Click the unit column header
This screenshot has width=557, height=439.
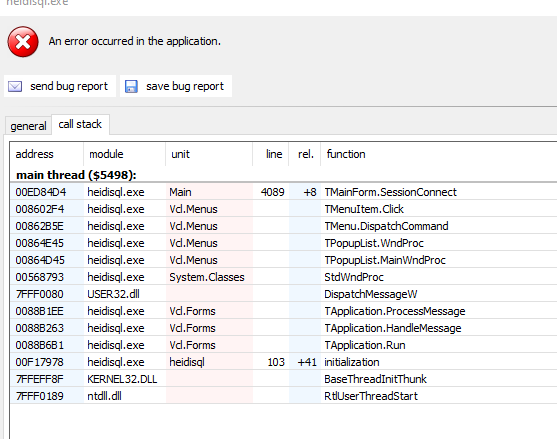[180, 154]
